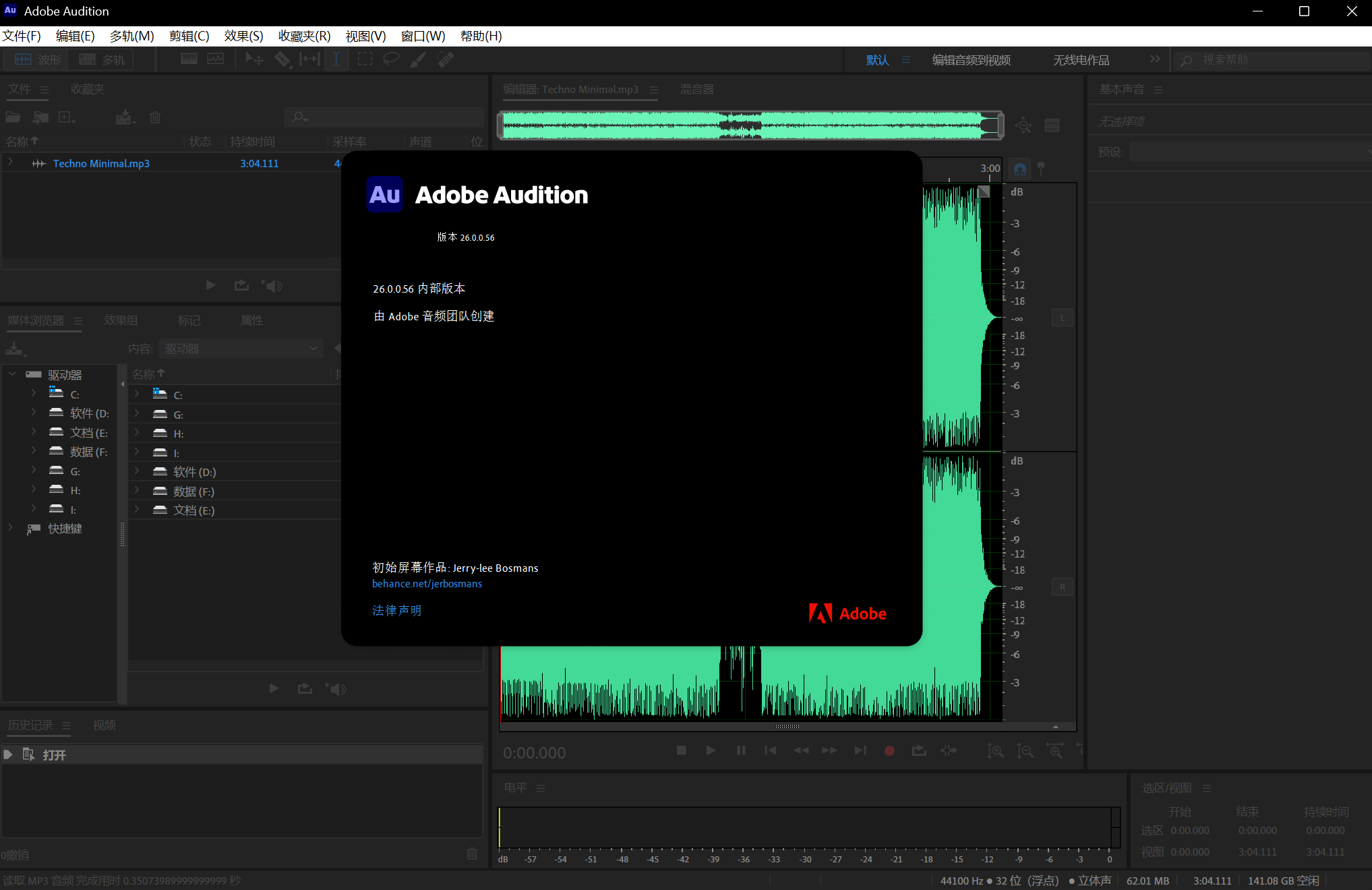Toggle the Multitrack view mode
The height and width of the screenshot is (890, 1372).
(101, 59)
